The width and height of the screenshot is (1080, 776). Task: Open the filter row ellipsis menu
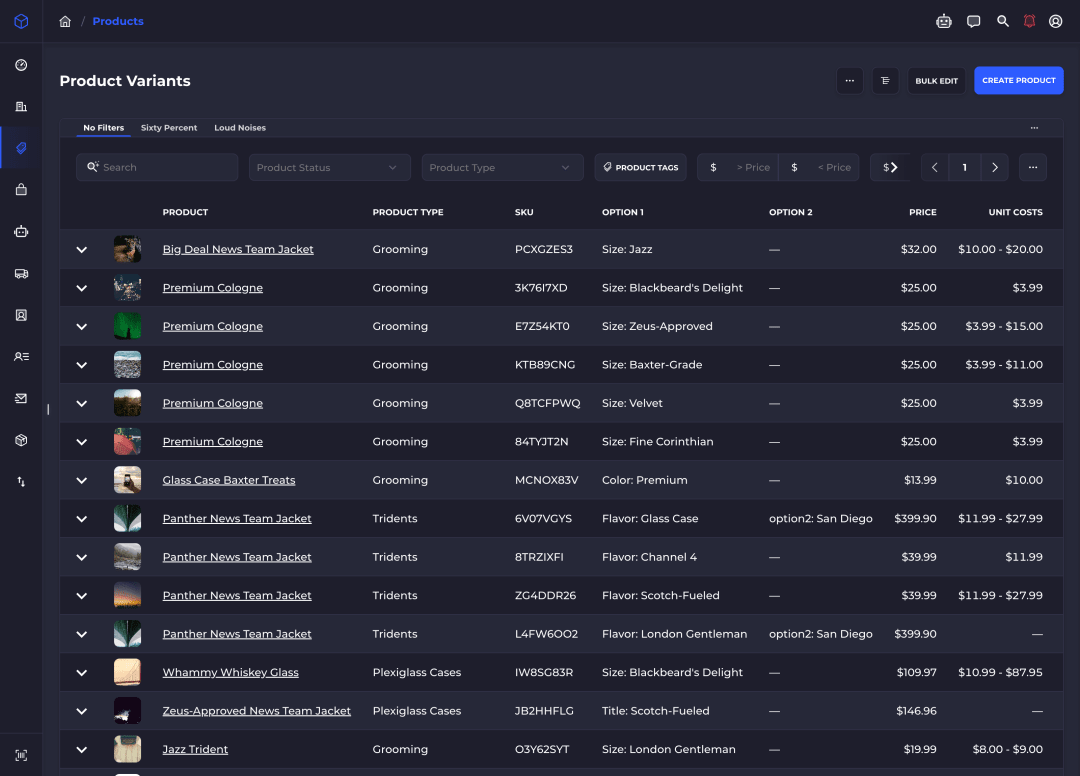tap(1032, 167)
